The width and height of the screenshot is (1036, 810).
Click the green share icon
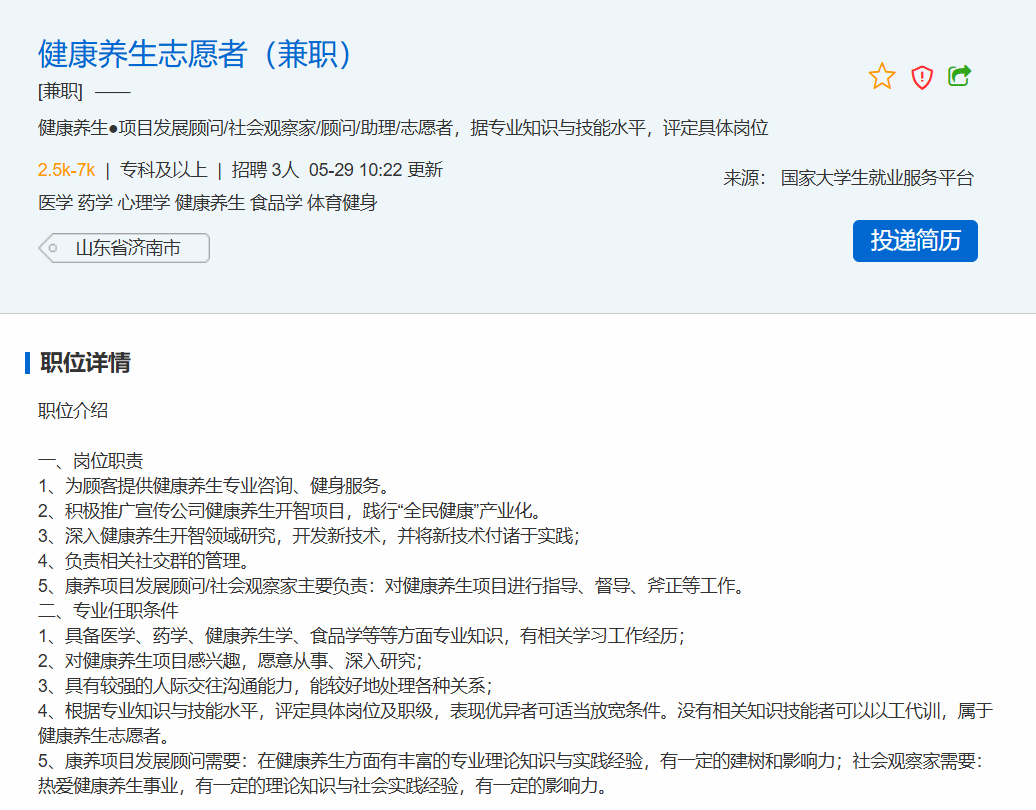point(960,76)
